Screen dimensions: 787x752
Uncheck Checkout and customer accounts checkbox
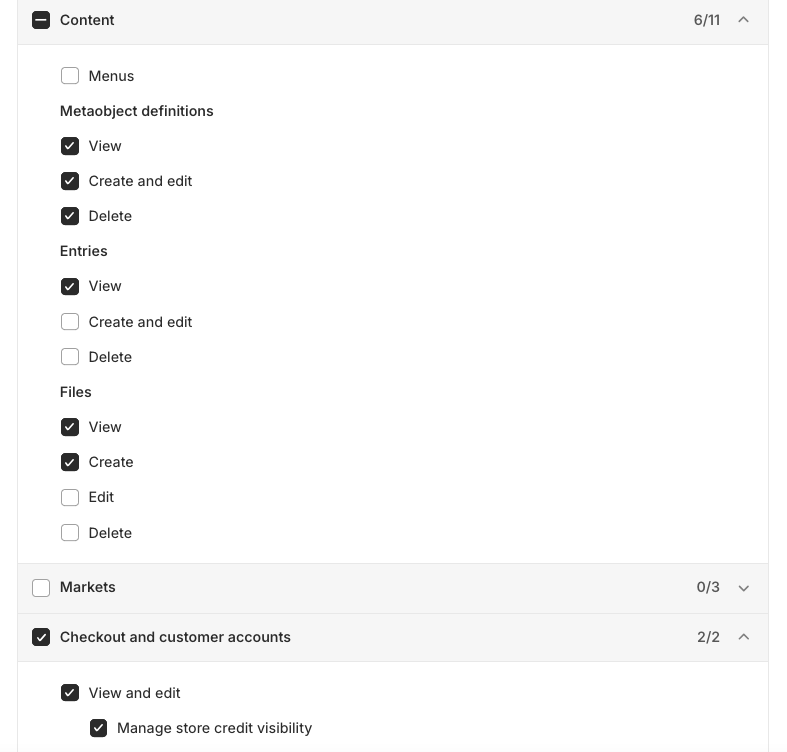[x=41, y=637]
